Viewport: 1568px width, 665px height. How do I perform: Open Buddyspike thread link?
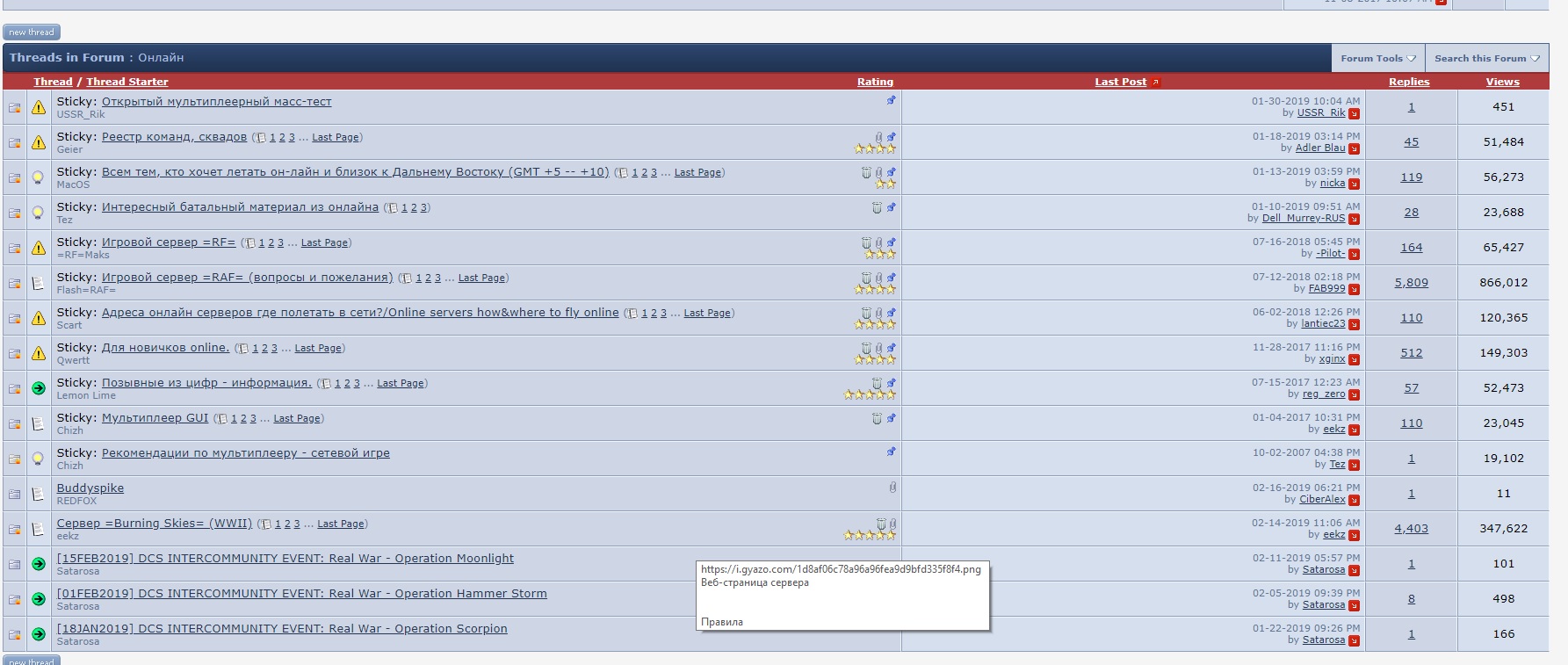click(90, 488)
